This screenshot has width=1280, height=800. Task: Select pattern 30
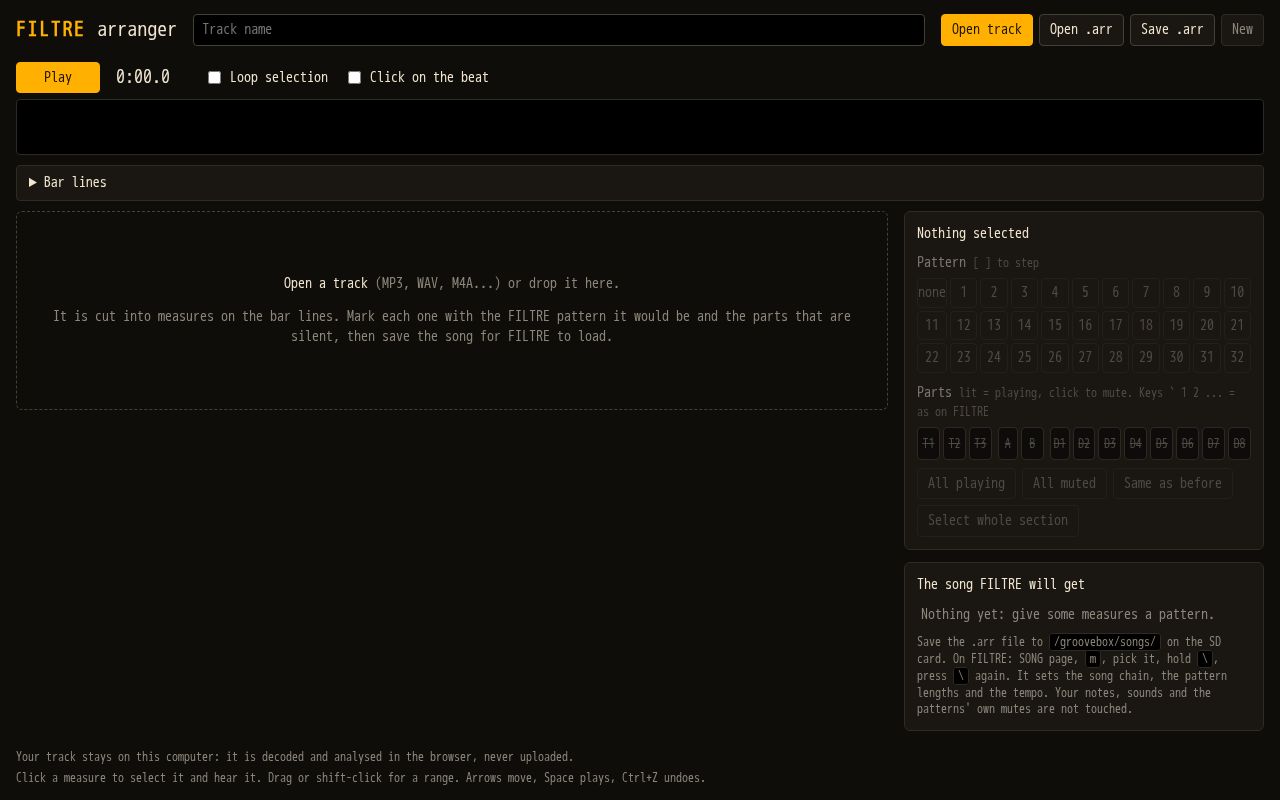pos(1176,358)
